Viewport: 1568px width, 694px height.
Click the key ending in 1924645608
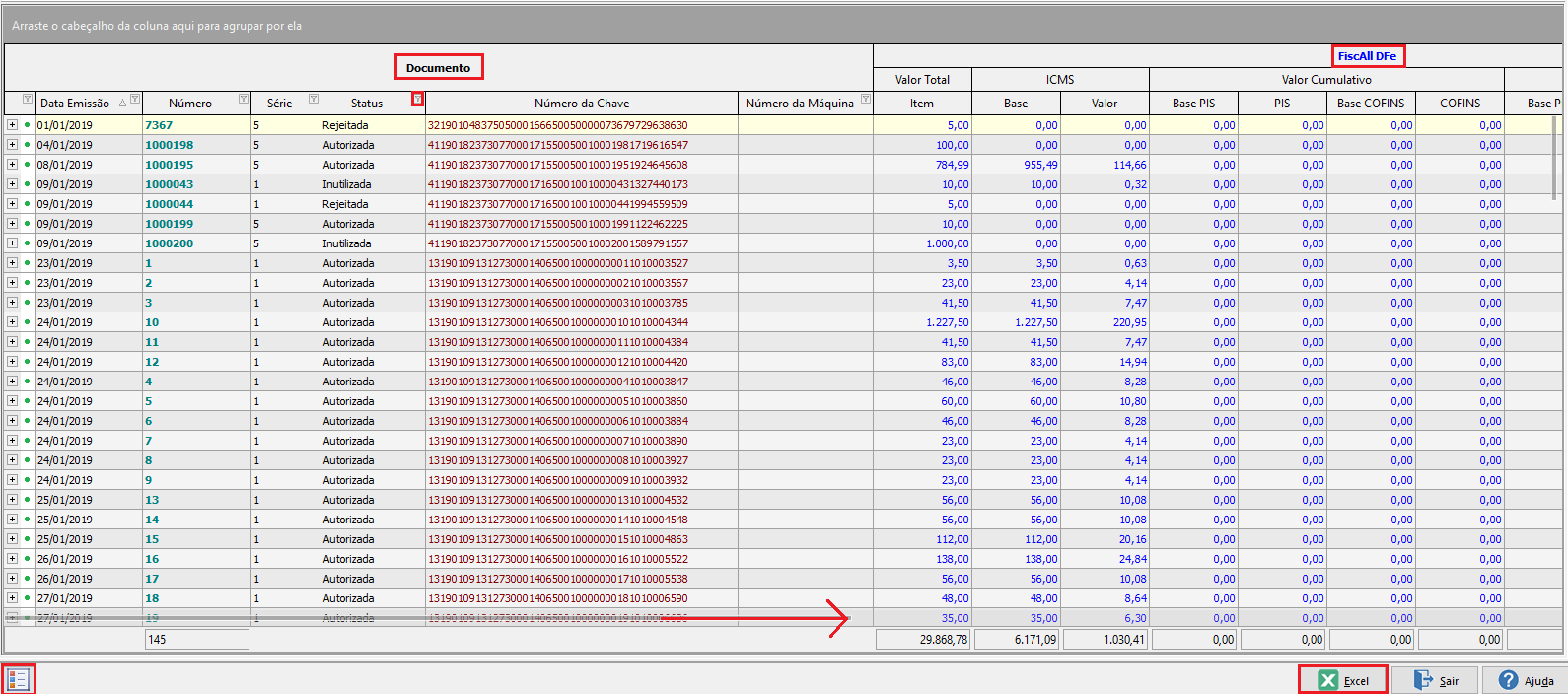582,165
